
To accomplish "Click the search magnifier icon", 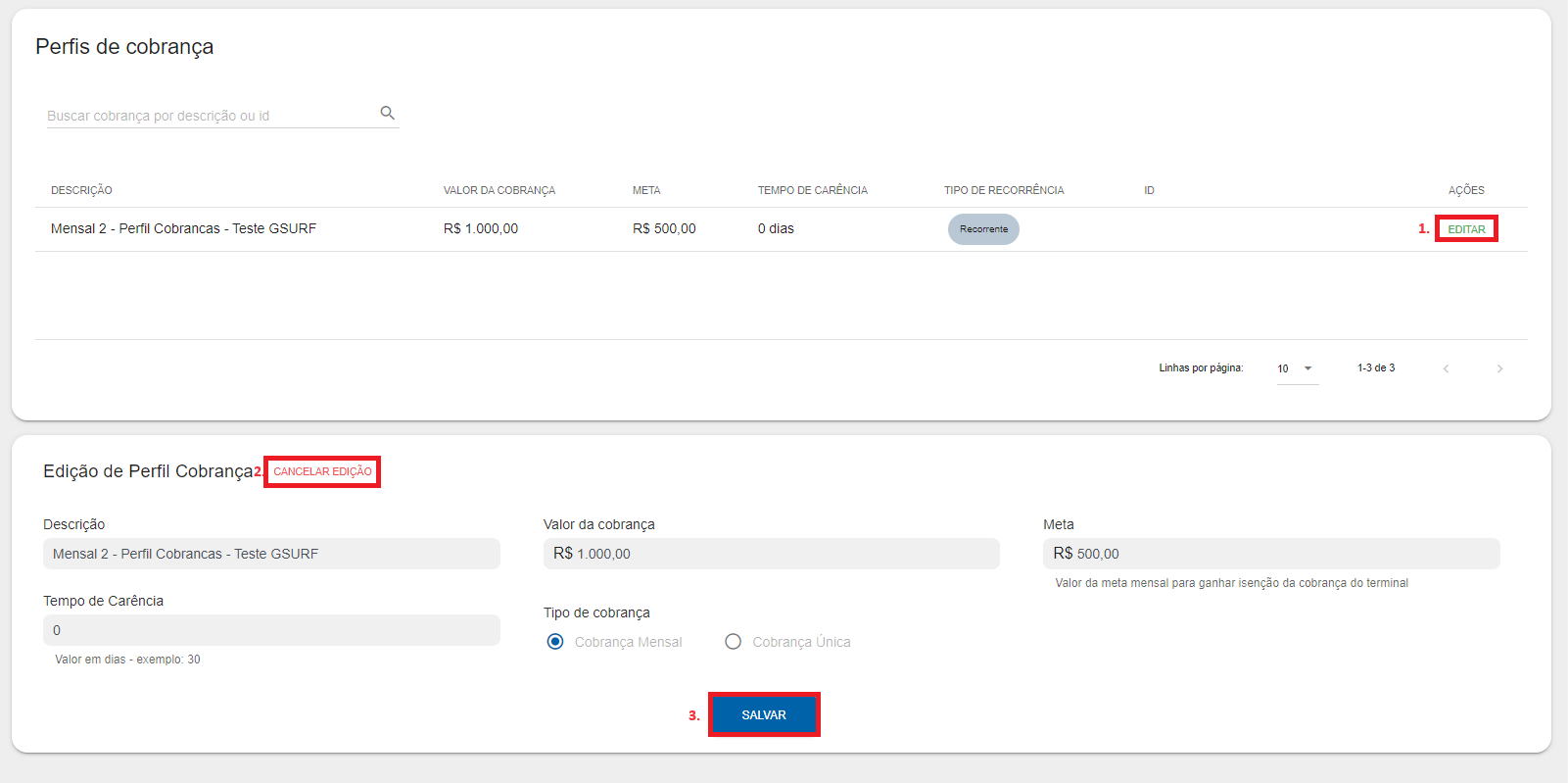I will 388,113.
